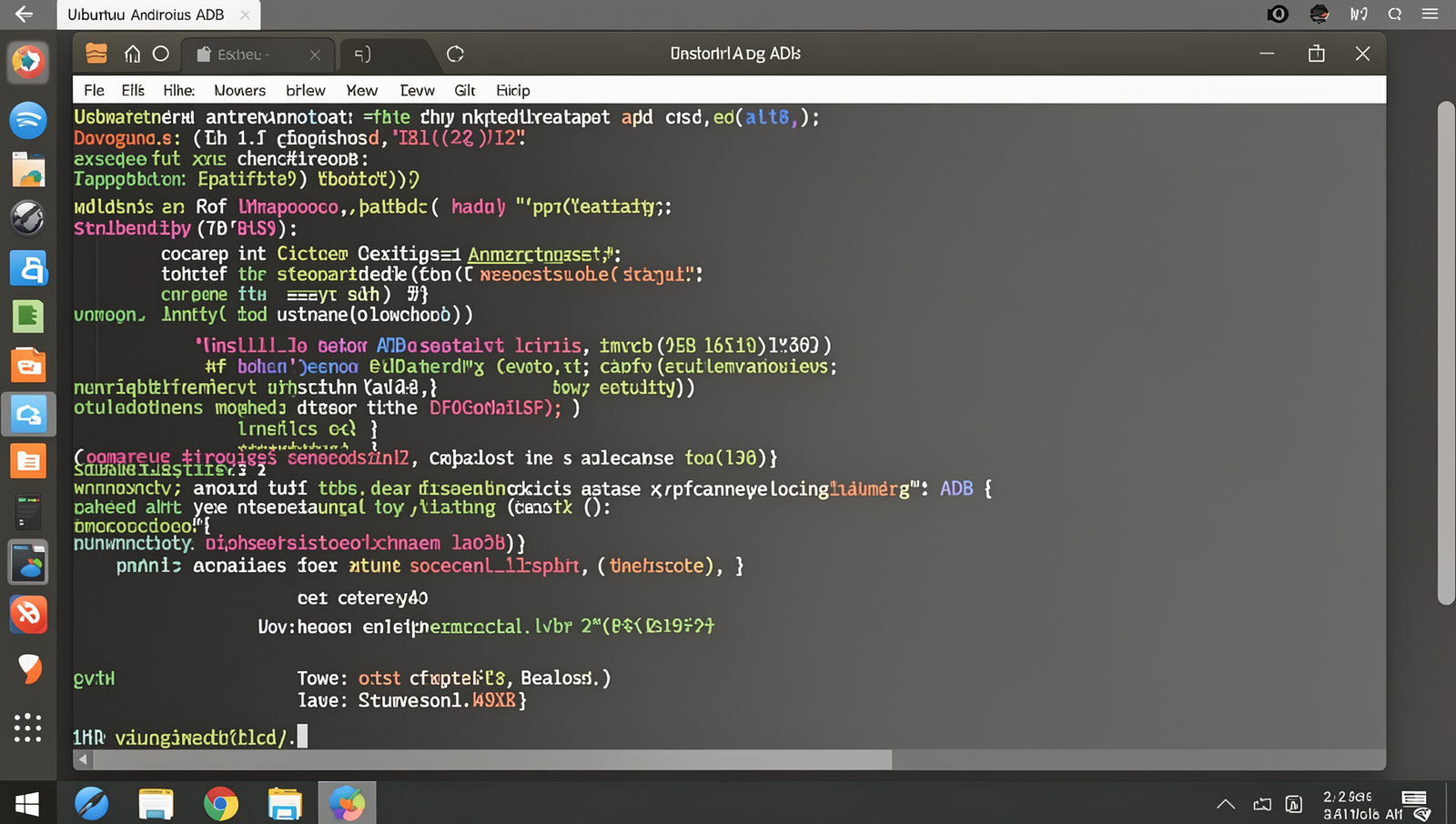Click the 'Stnlbendipy' pink text
This screenshot has width=1456, height=824.
point(132,228)
